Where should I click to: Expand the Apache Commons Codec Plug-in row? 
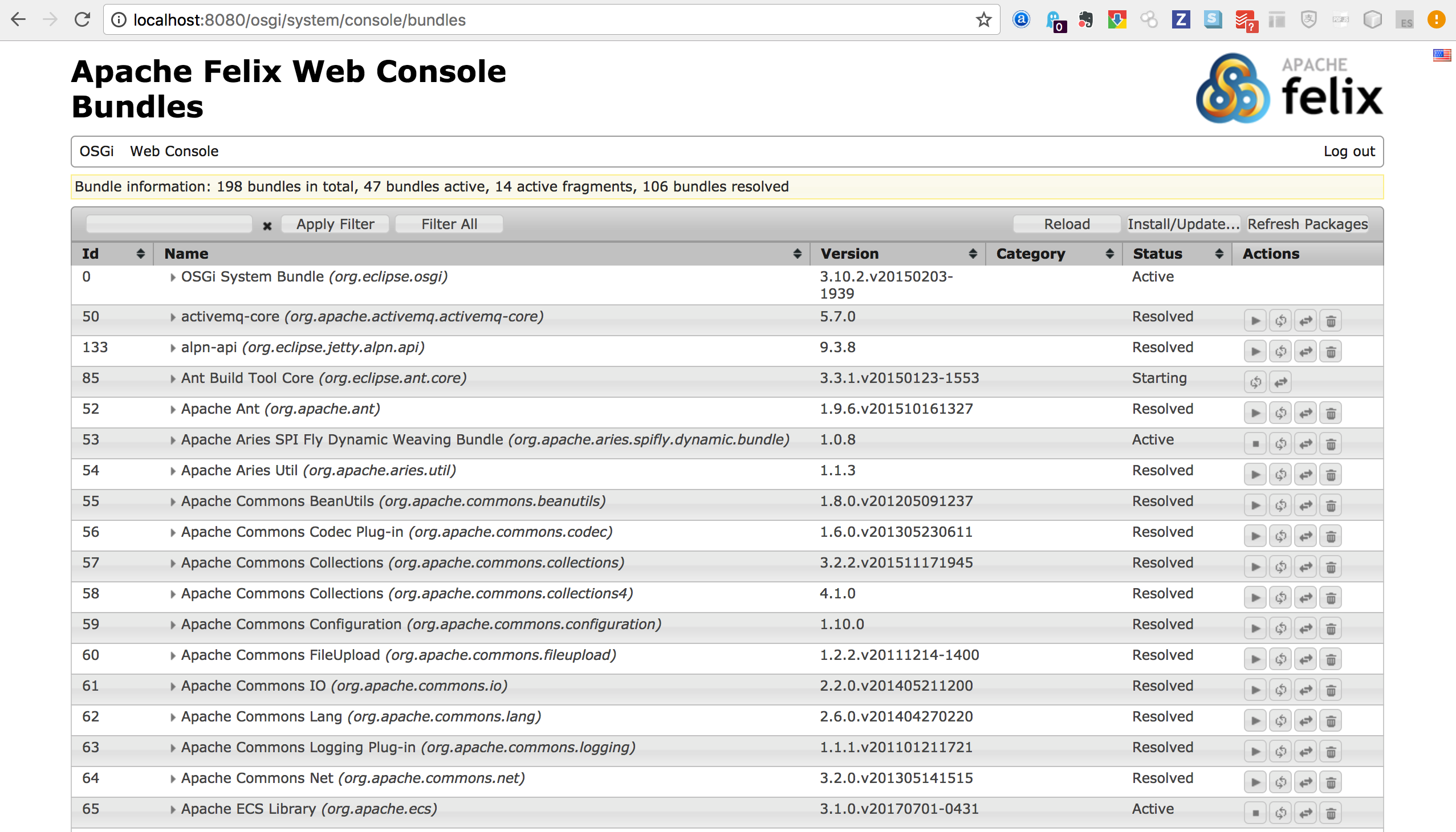[x=173, y=533]
